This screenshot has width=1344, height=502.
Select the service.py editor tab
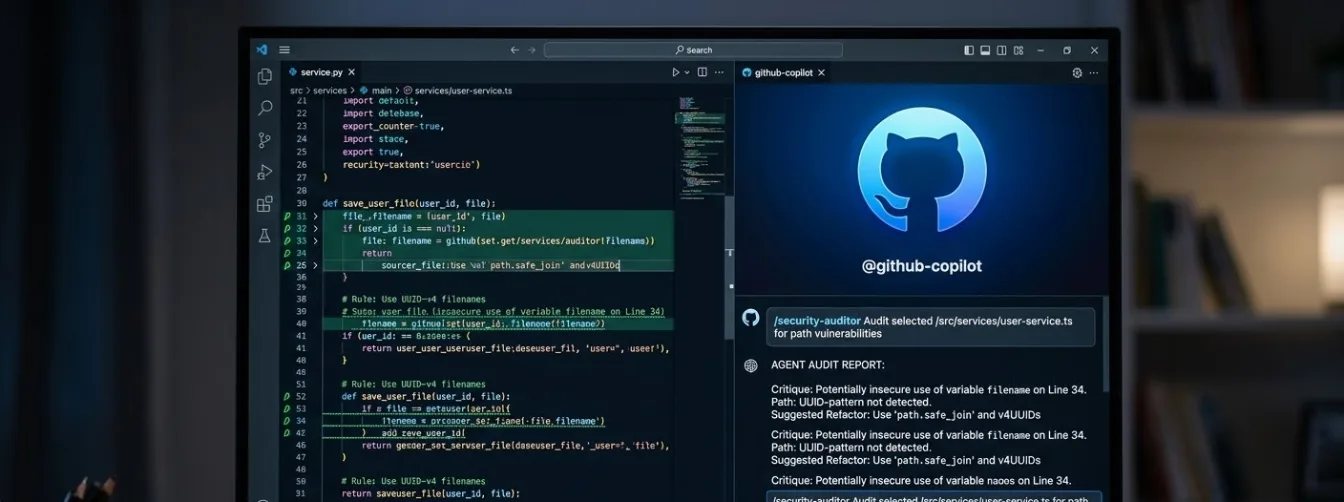(323, 72)
